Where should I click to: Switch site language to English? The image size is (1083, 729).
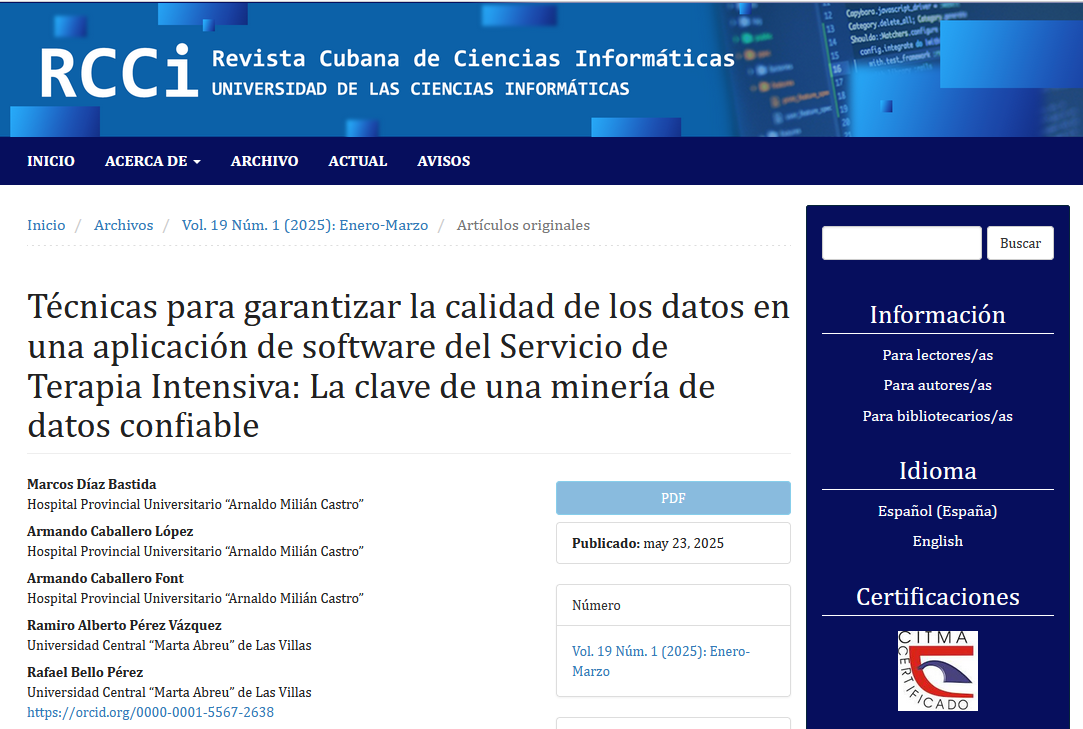(x=937, y=541)
